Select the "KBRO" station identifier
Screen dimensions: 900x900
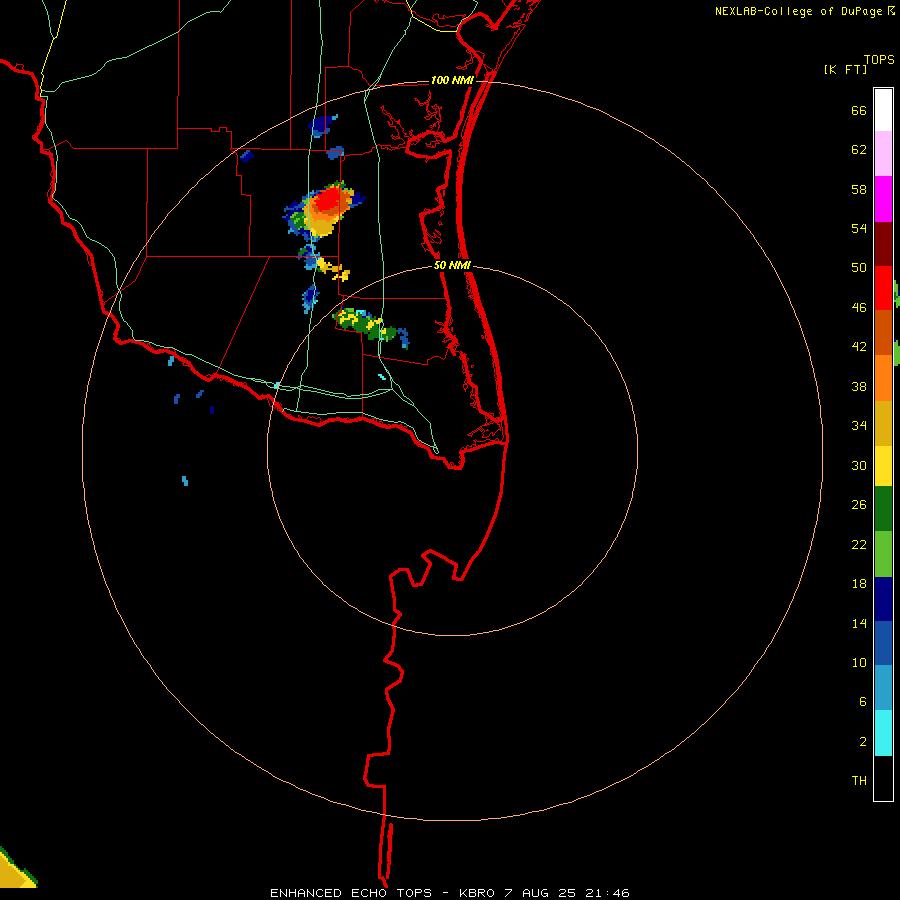(476, 893)
